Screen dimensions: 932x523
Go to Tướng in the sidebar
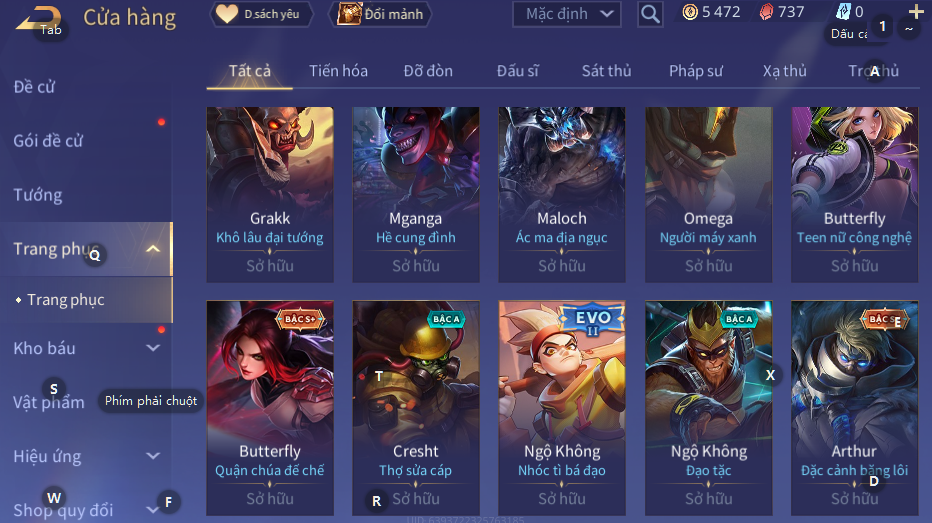click(x=37, y=195)
